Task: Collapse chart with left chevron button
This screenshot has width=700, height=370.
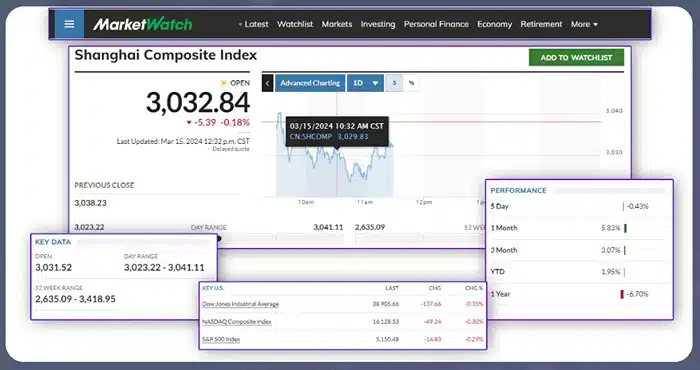Action: click(x=267, y=83)
